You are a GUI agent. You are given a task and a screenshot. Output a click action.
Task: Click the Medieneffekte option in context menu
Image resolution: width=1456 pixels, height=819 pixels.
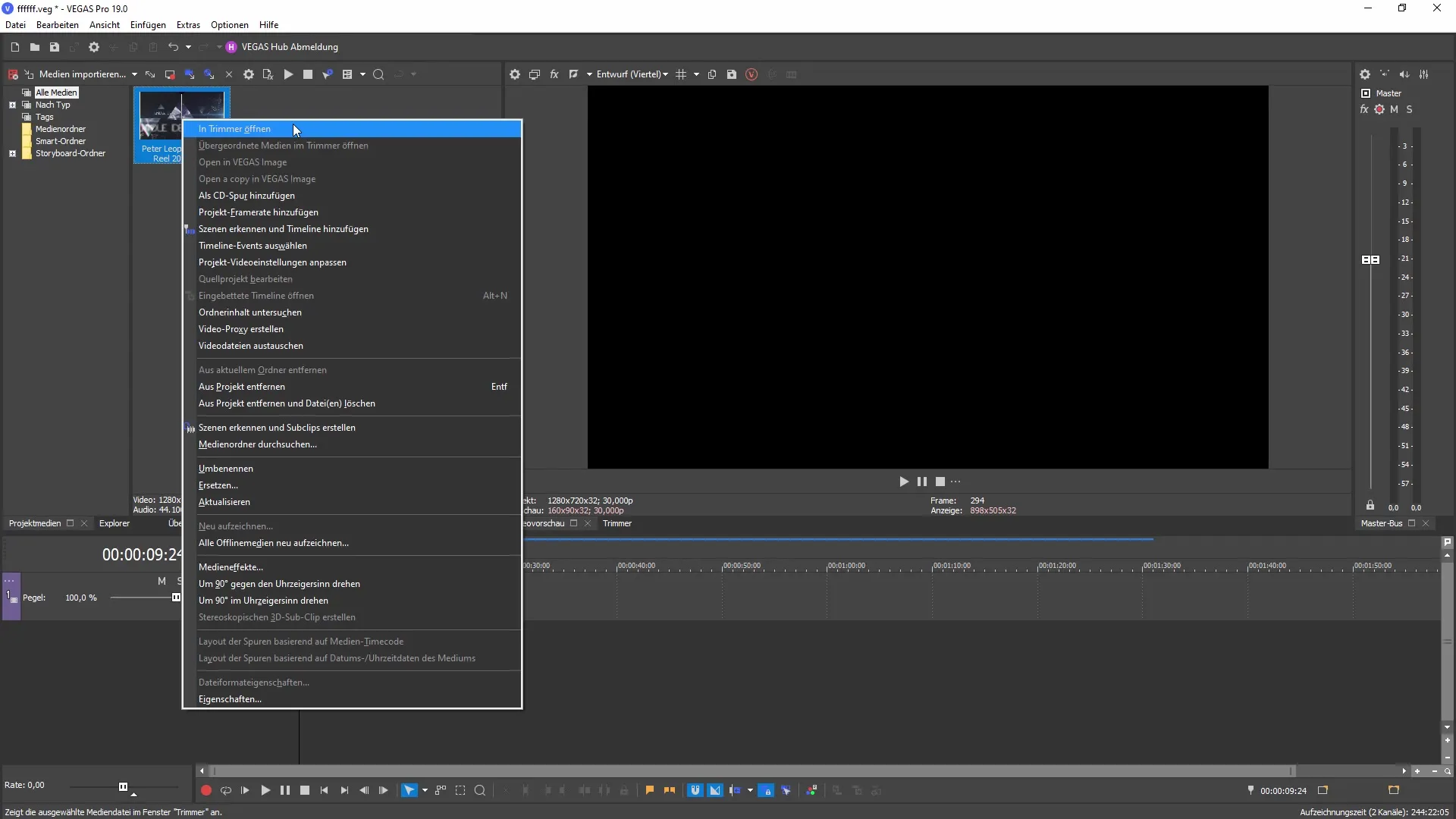230,567
